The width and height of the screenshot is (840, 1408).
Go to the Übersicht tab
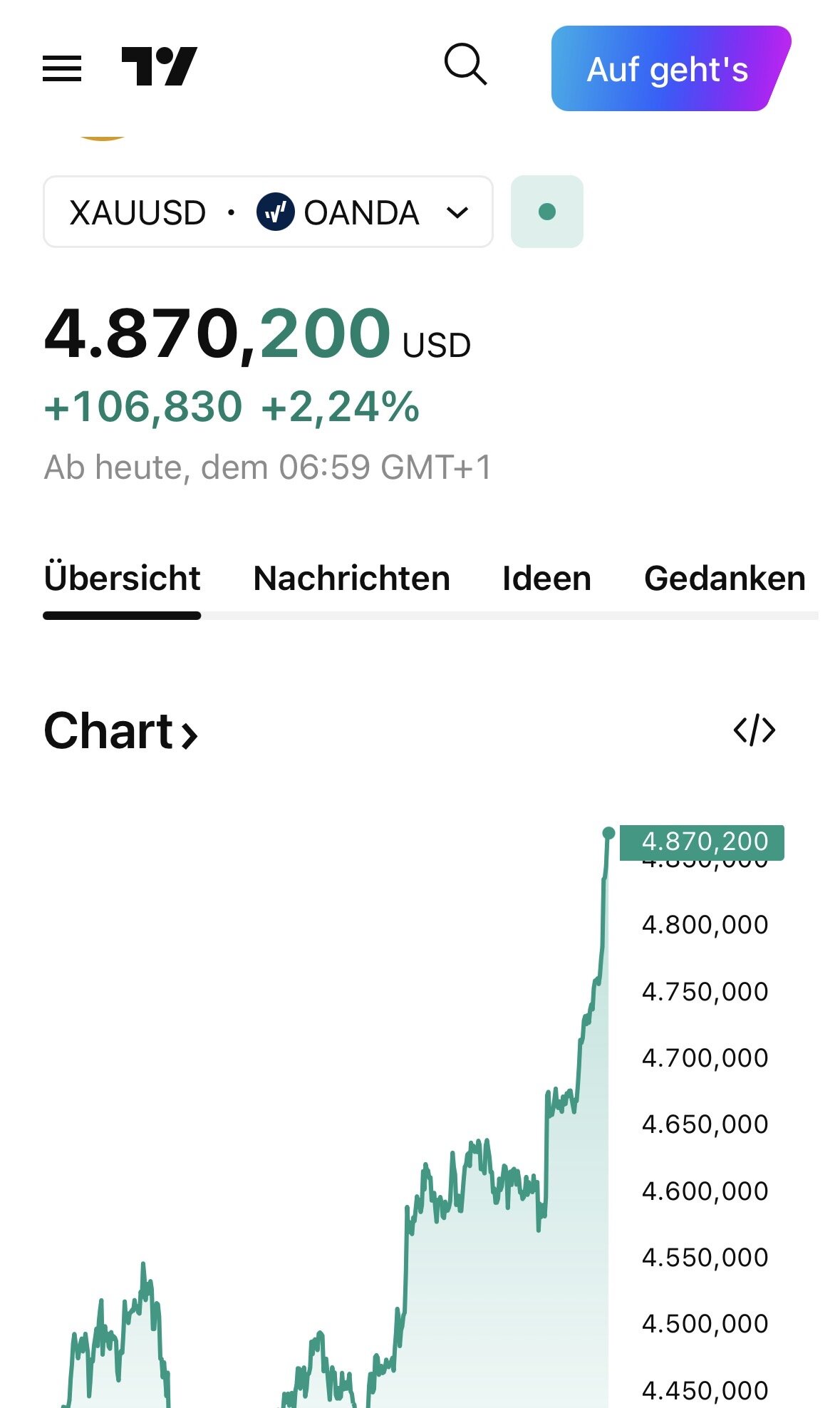coord(122,579)
